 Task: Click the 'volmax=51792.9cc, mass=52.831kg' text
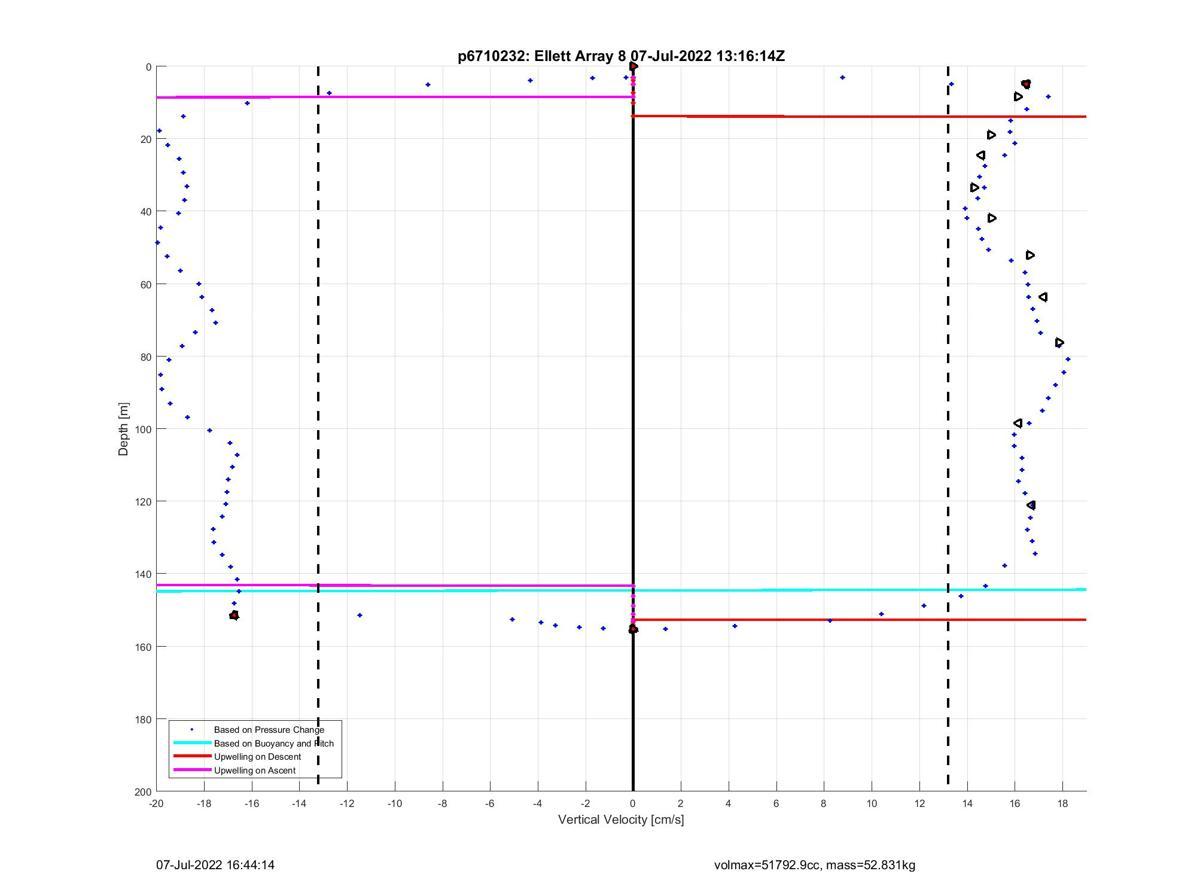[x=815, y=865]
